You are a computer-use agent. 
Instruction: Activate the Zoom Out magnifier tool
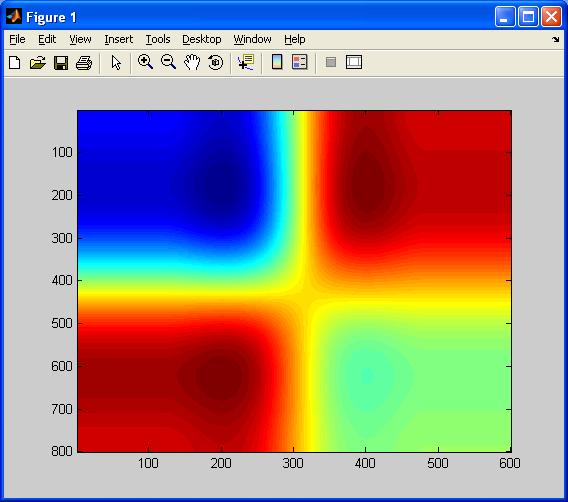pos(168,62)
